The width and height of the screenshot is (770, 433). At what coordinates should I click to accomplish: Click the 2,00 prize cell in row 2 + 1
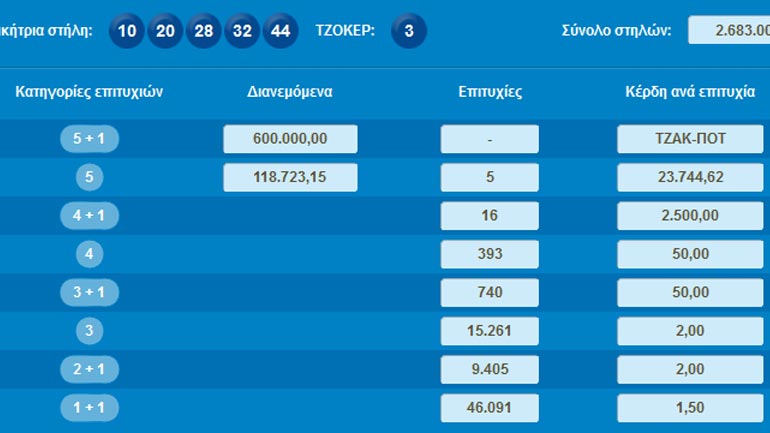coord(690,369)
